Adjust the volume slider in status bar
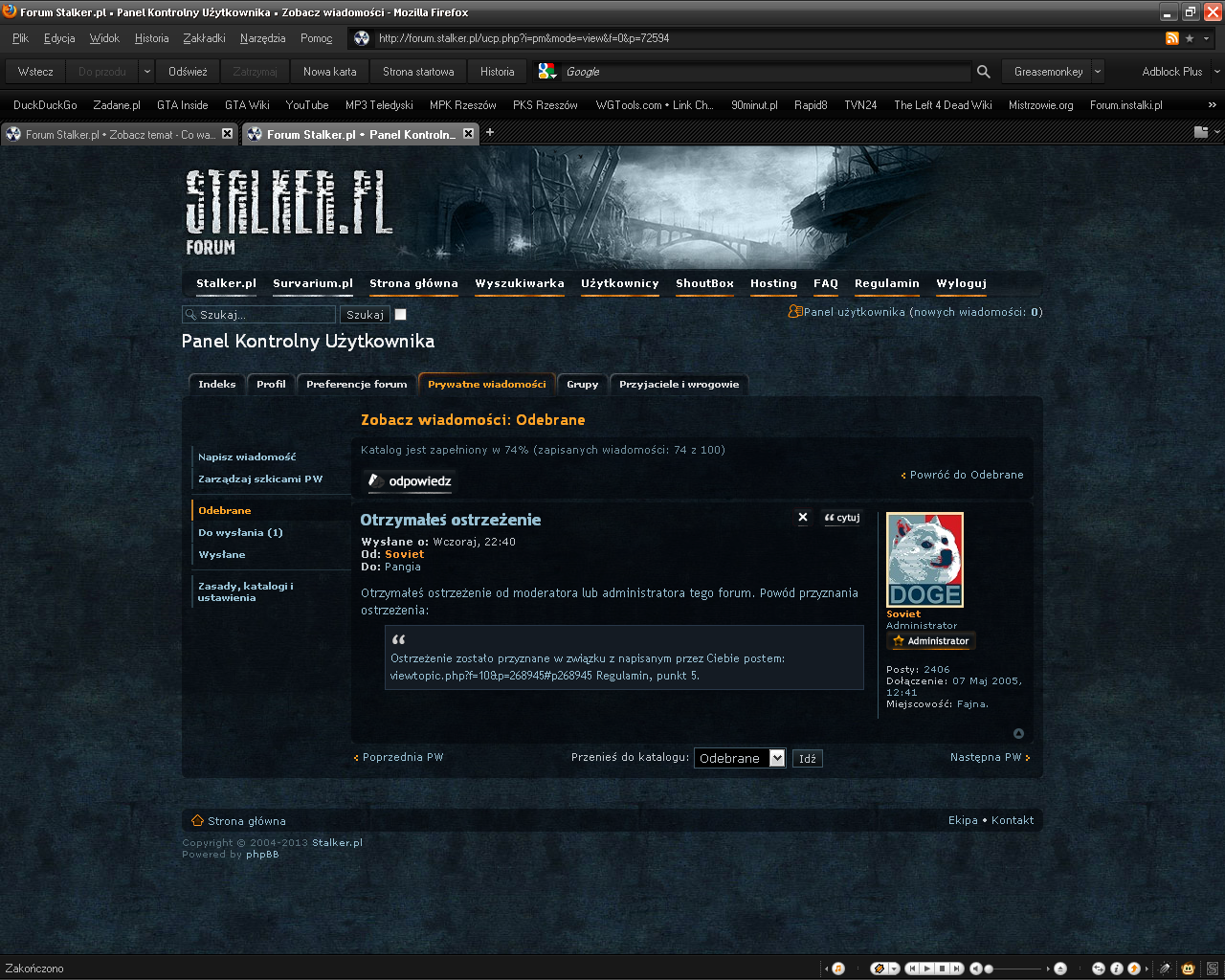The height and width of the screenshot is (980, 1225). tap(1016, 969)
